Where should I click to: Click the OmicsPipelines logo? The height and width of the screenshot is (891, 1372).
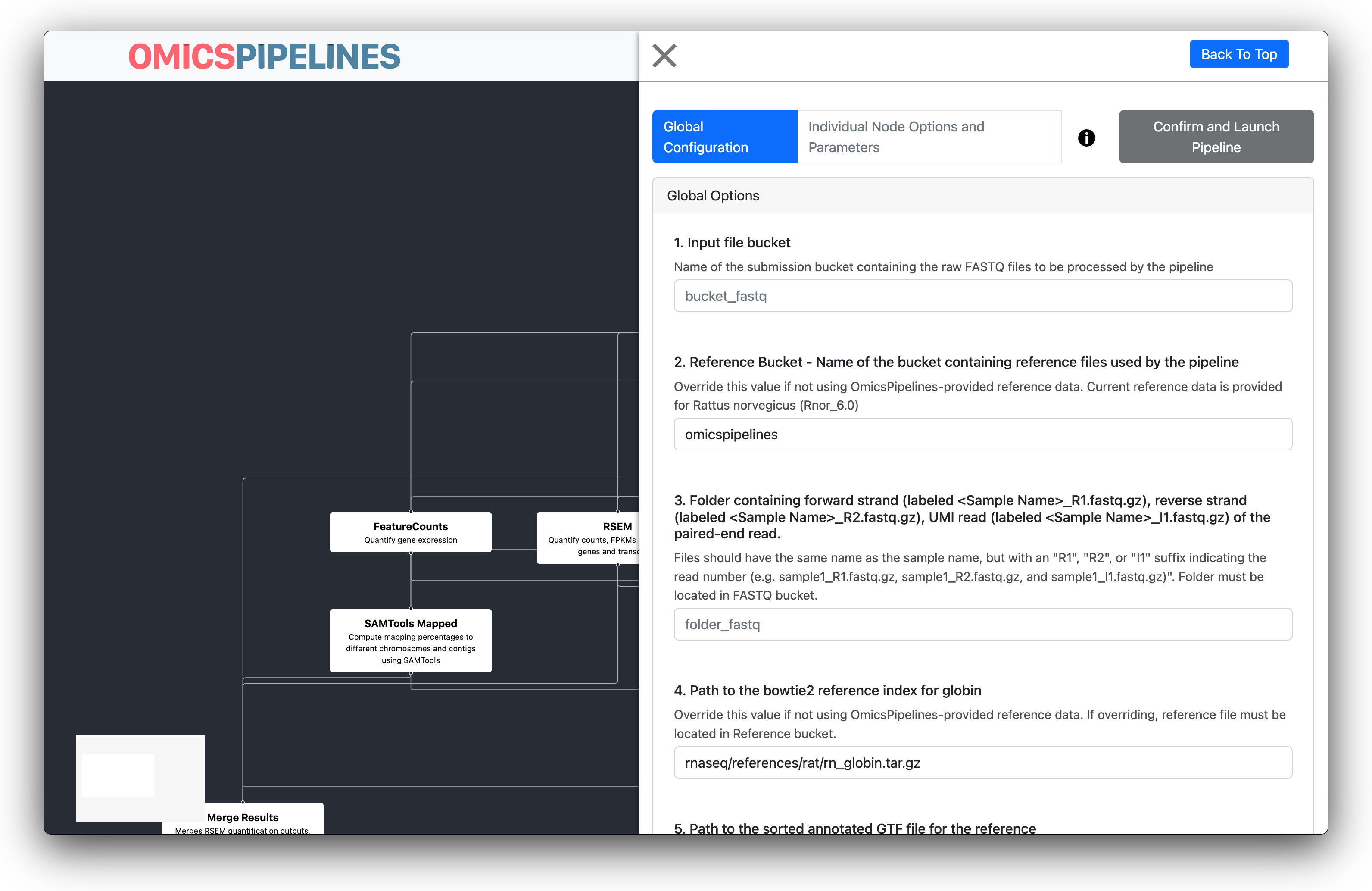264,56
